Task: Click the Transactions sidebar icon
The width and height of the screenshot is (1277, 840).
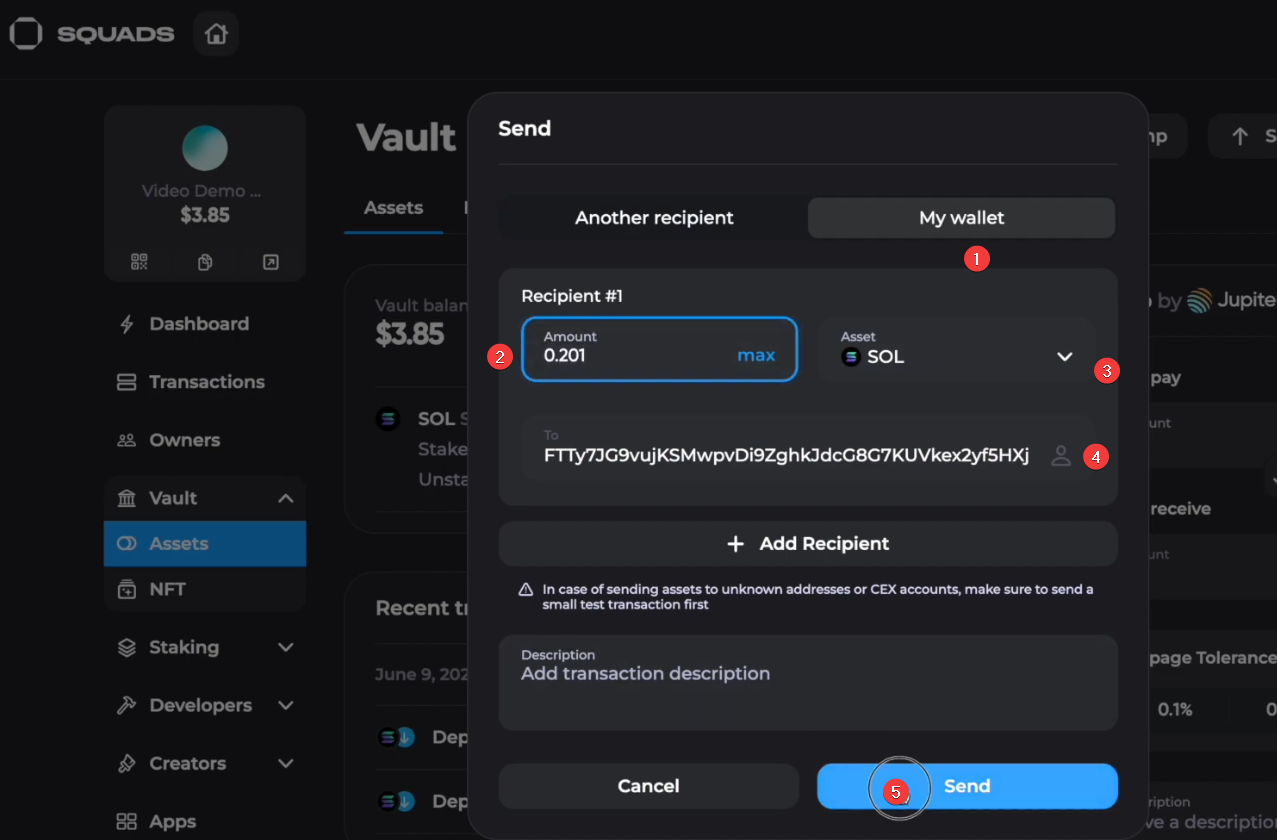Action: tap(128, 381)
